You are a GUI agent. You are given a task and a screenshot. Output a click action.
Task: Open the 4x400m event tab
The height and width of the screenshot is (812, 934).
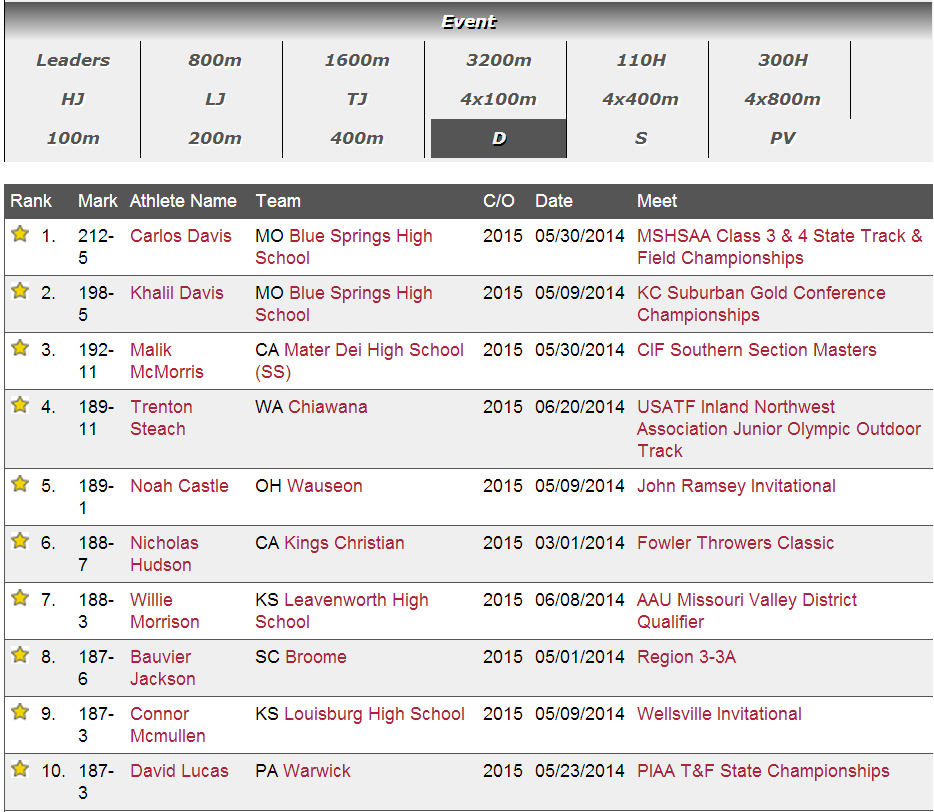(x=640, y=99)
